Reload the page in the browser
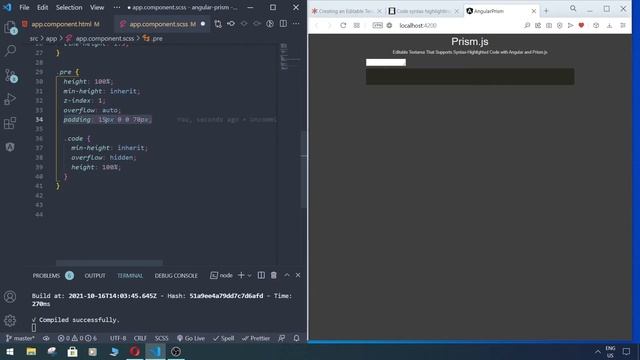Viewport: 640px width, 360px height. coord(343,25)
